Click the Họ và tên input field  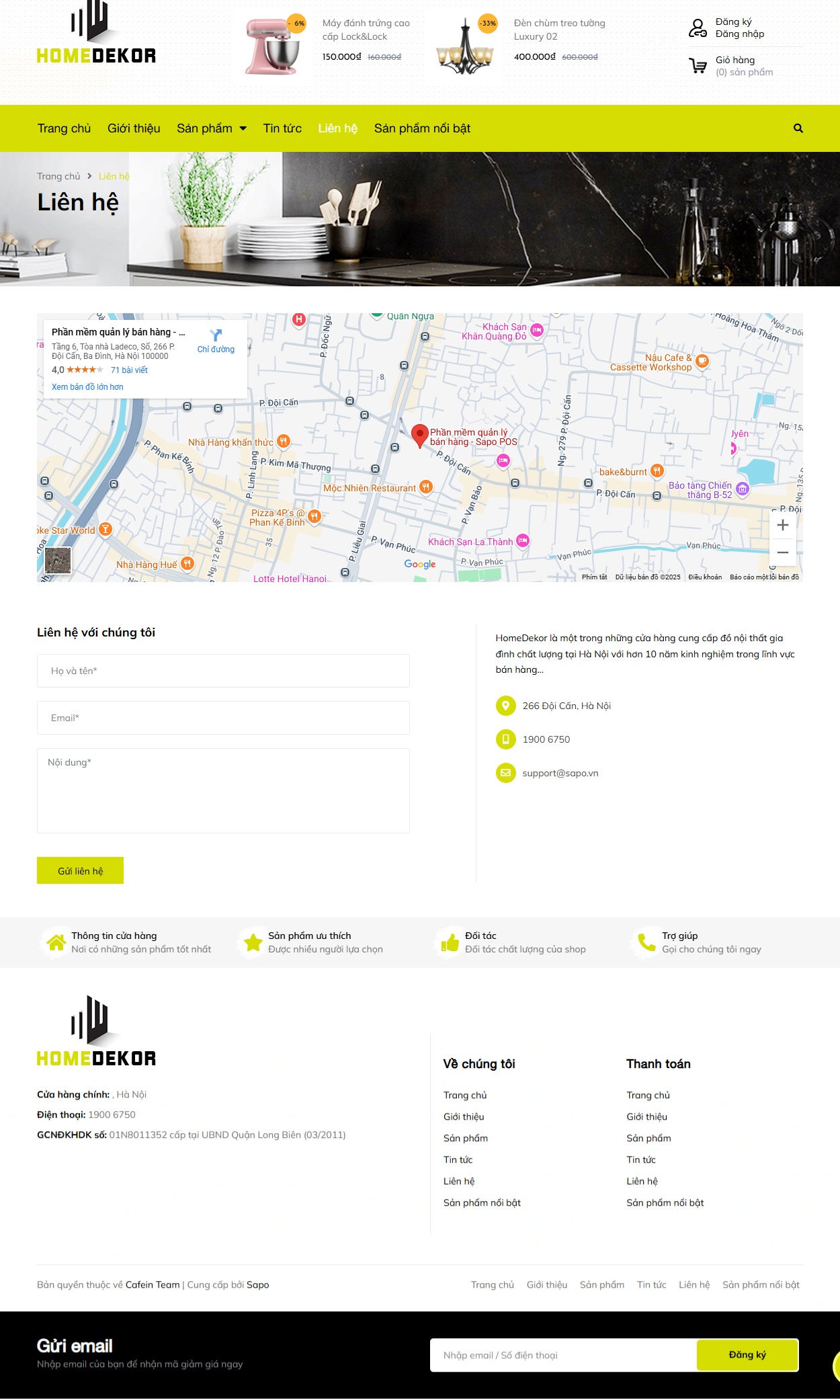point(223,671)
